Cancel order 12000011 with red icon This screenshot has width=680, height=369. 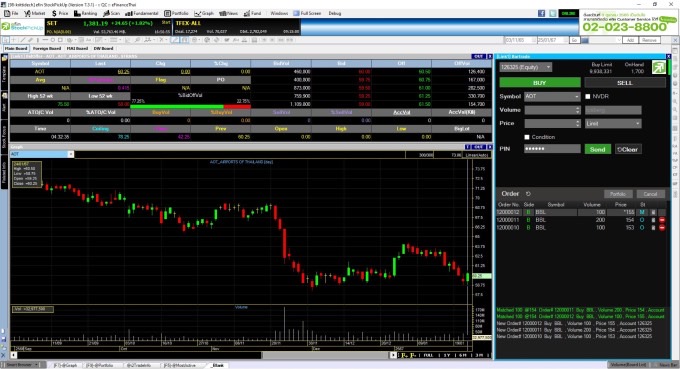[662, 220]
